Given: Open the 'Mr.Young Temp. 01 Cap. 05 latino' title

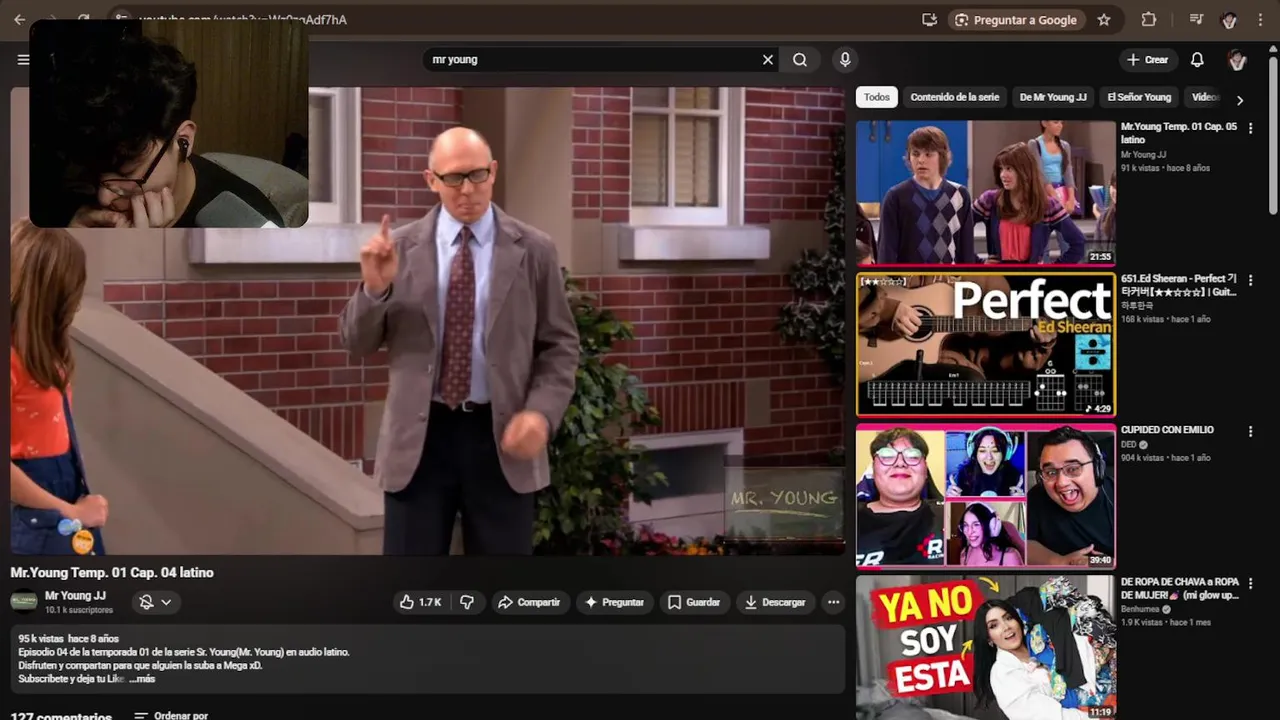Looking at the screenshot, I should point(1179,133).
